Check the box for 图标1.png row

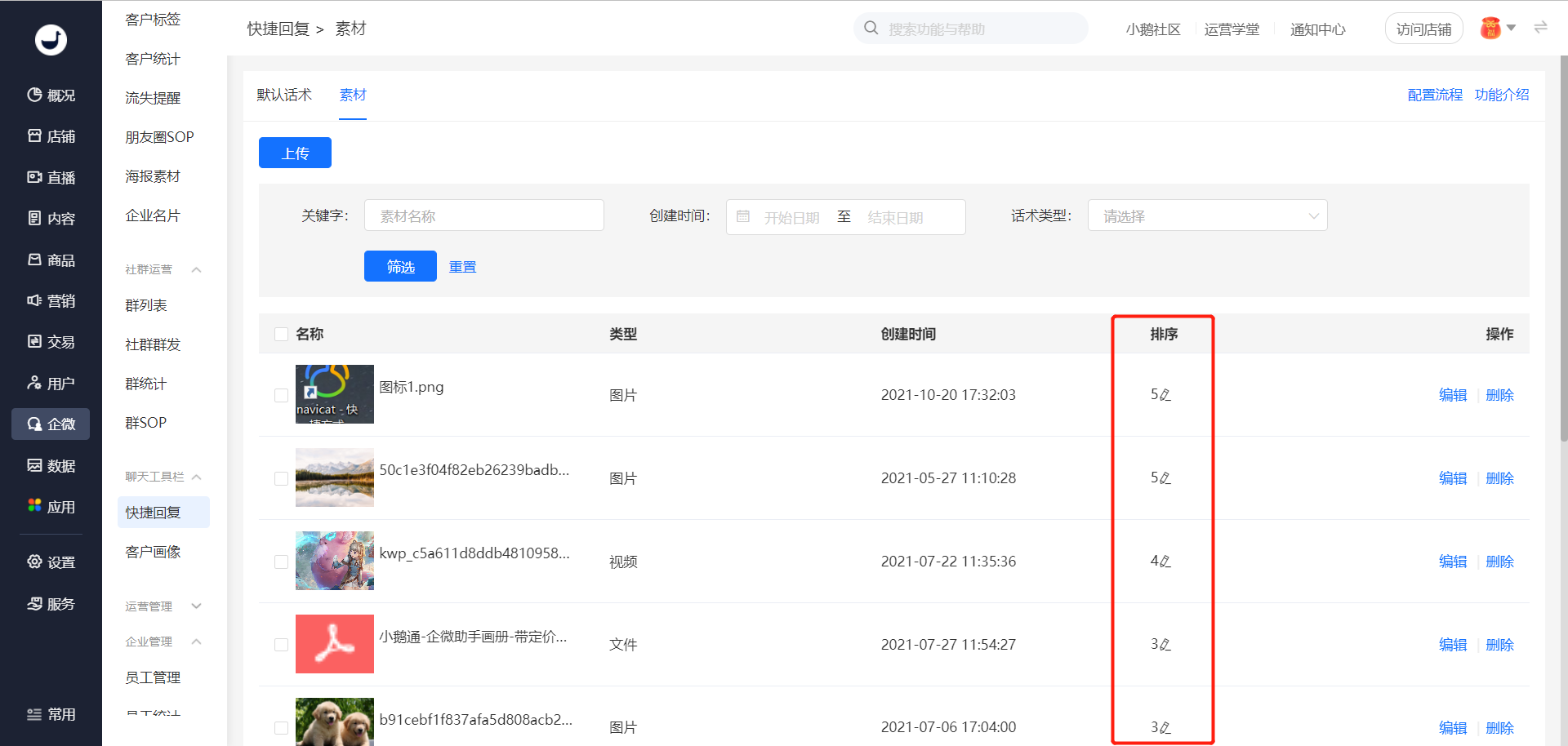[282, 395]
